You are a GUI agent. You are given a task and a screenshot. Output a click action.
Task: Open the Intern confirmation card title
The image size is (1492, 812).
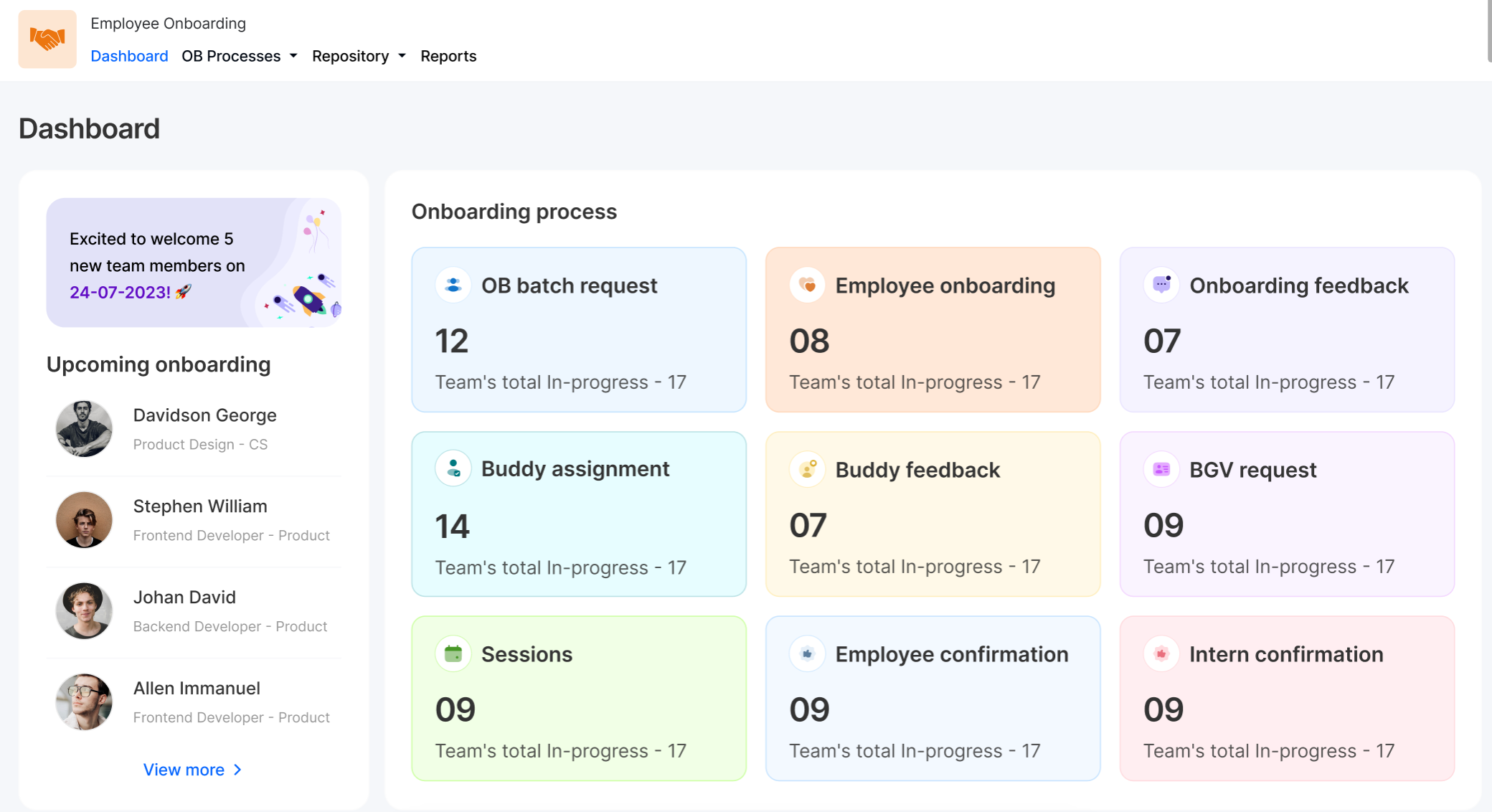tap(1286, 654)
